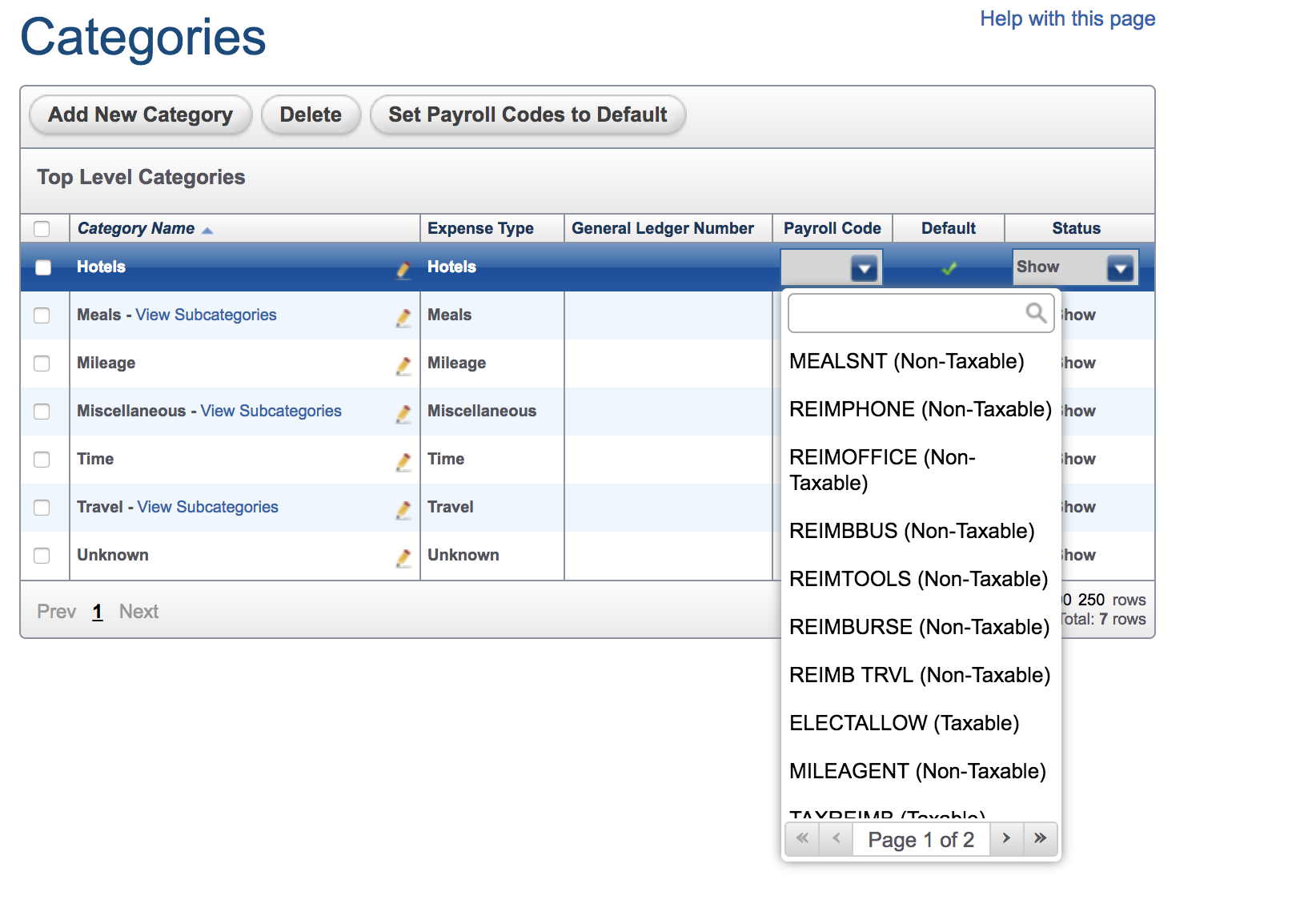Sort by Category Name column header
1316x908 pixels.
click(136, 228)
